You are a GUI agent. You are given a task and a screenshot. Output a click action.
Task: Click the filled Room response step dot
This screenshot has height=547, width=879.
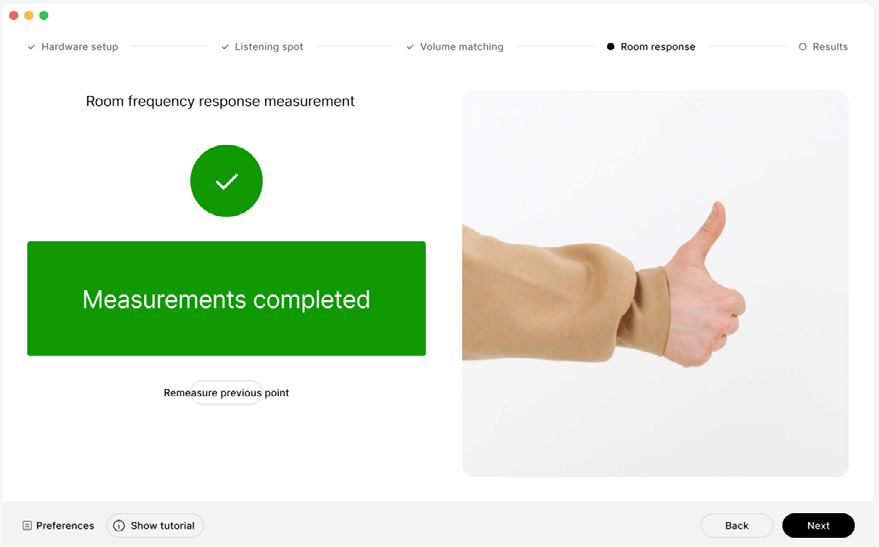pos(610,47)
